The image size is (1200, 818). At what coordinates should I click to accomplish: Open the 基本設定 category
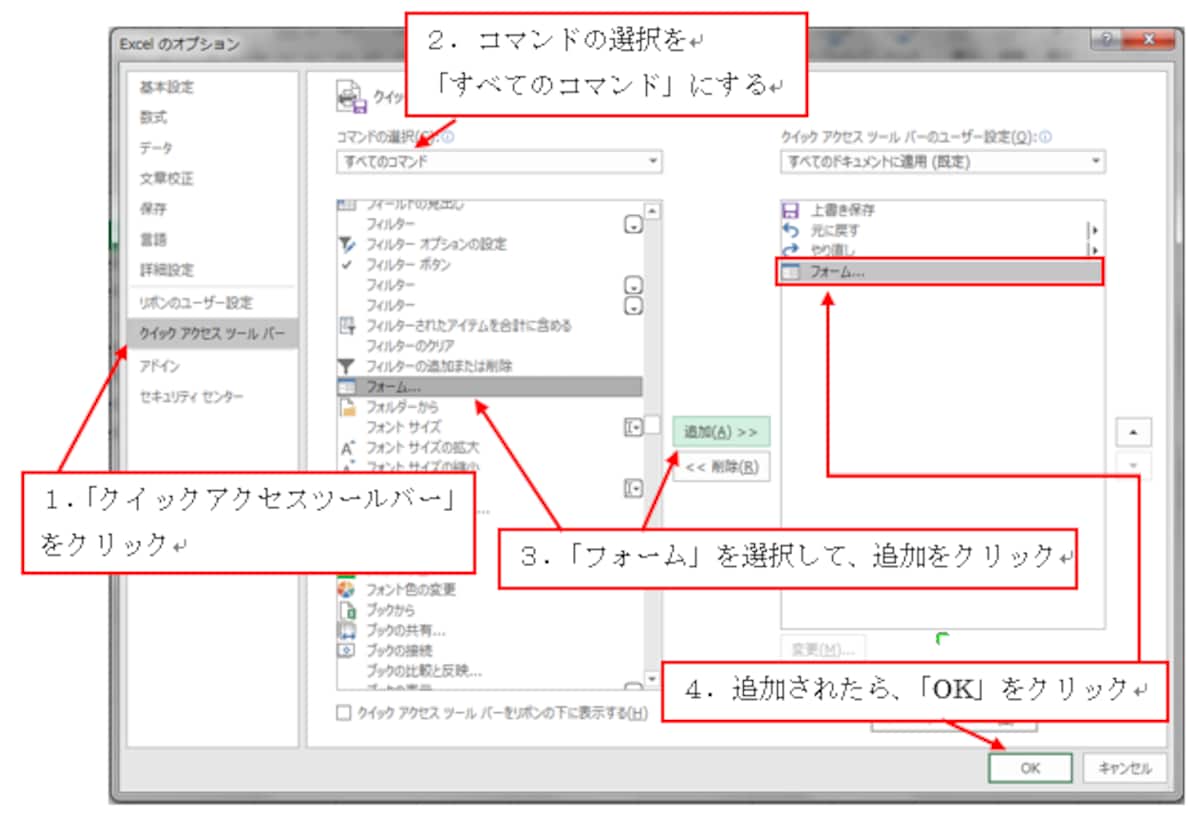click(167, 87)
